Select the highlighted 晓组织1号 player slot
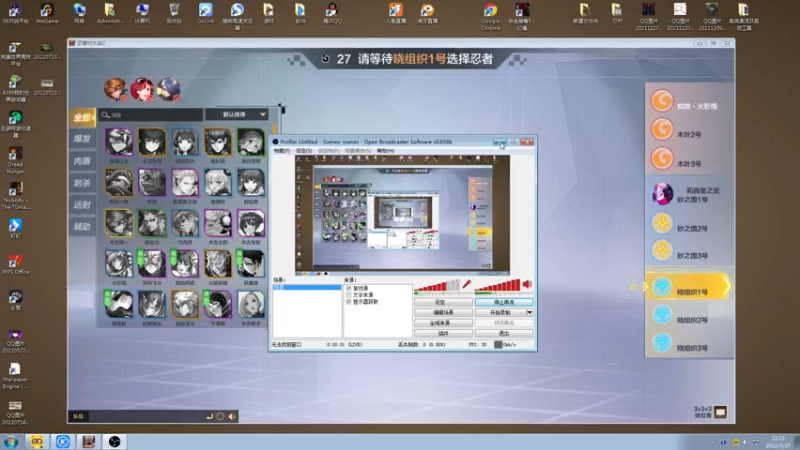The height and width of the screenshot is (450, 800). coord(689,287)
